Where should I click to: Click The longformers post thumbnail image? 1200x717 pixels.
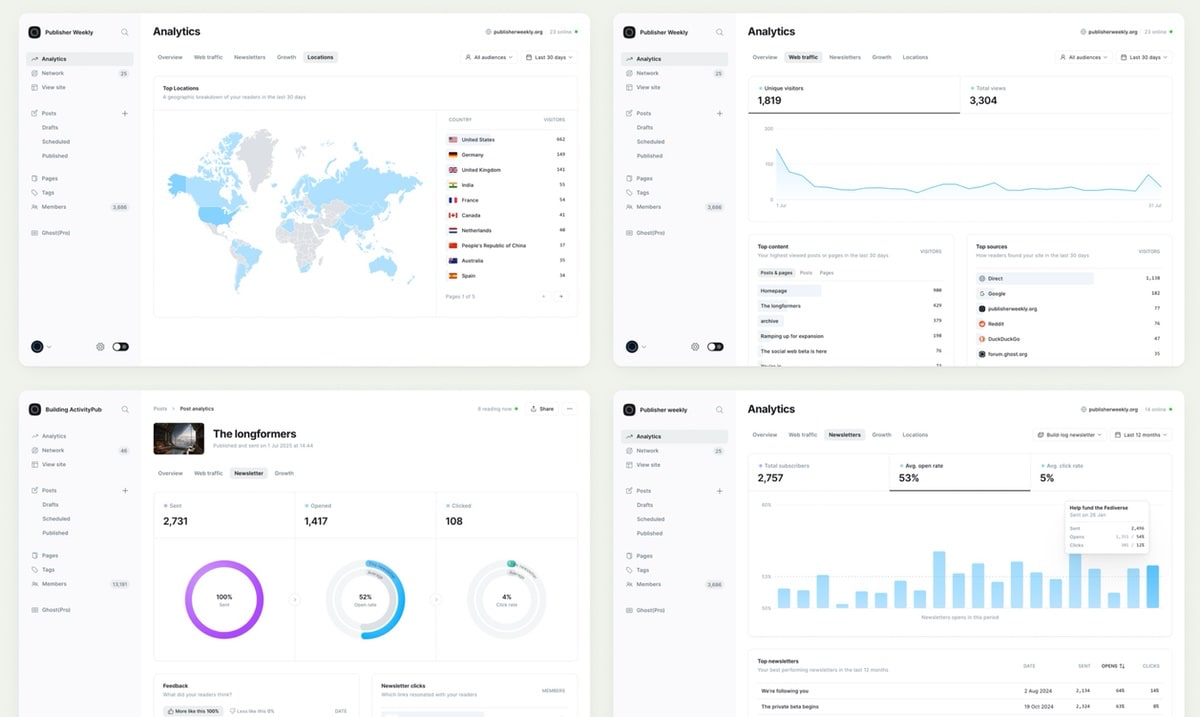pos(179,438)
